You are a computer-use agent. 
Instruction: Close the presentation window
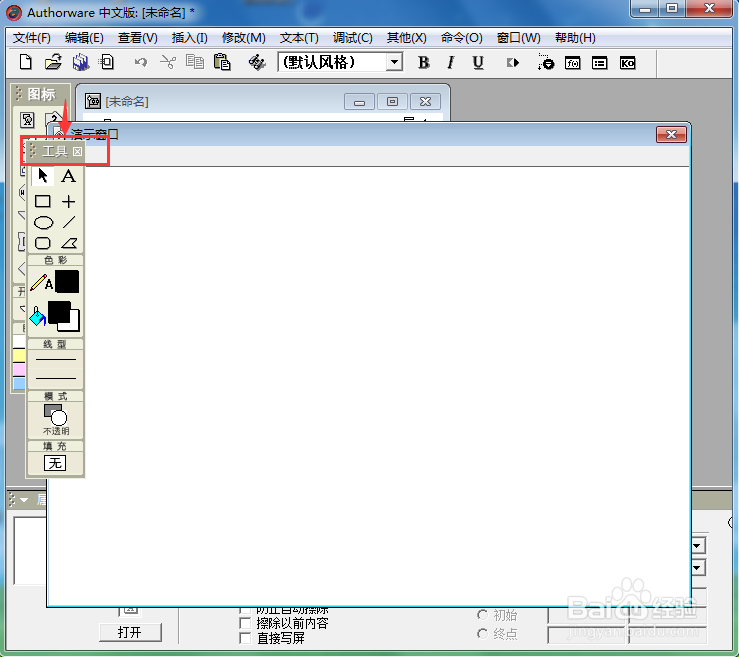pos(671,135)
